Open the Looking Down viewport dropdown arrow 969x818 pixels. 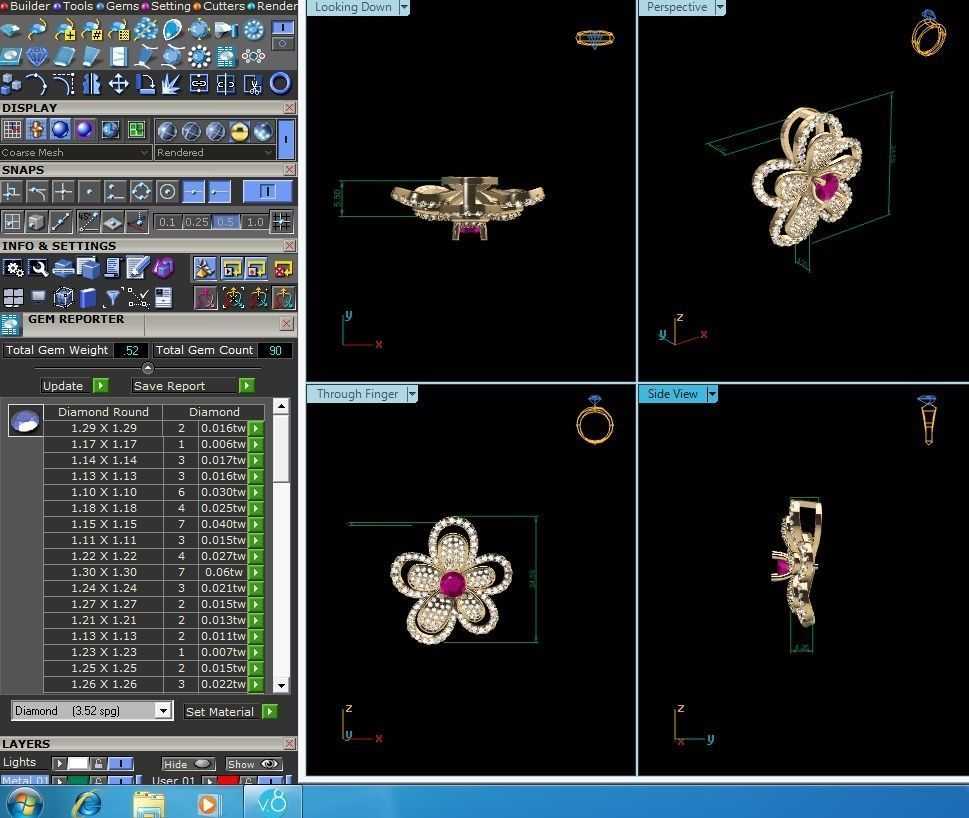404,7
